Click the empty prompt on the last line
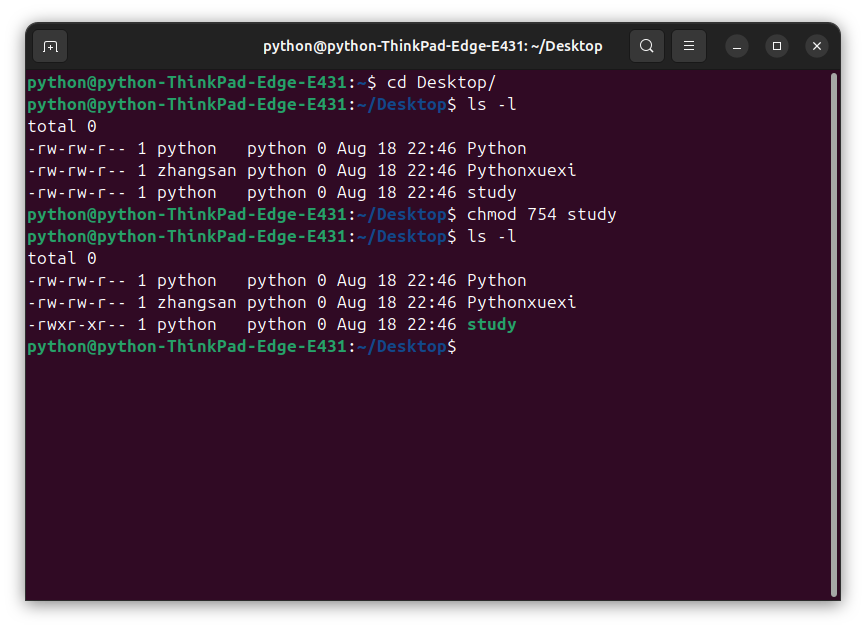The width and height of the screenshot is (866, 629). click(x=242, y=347)
